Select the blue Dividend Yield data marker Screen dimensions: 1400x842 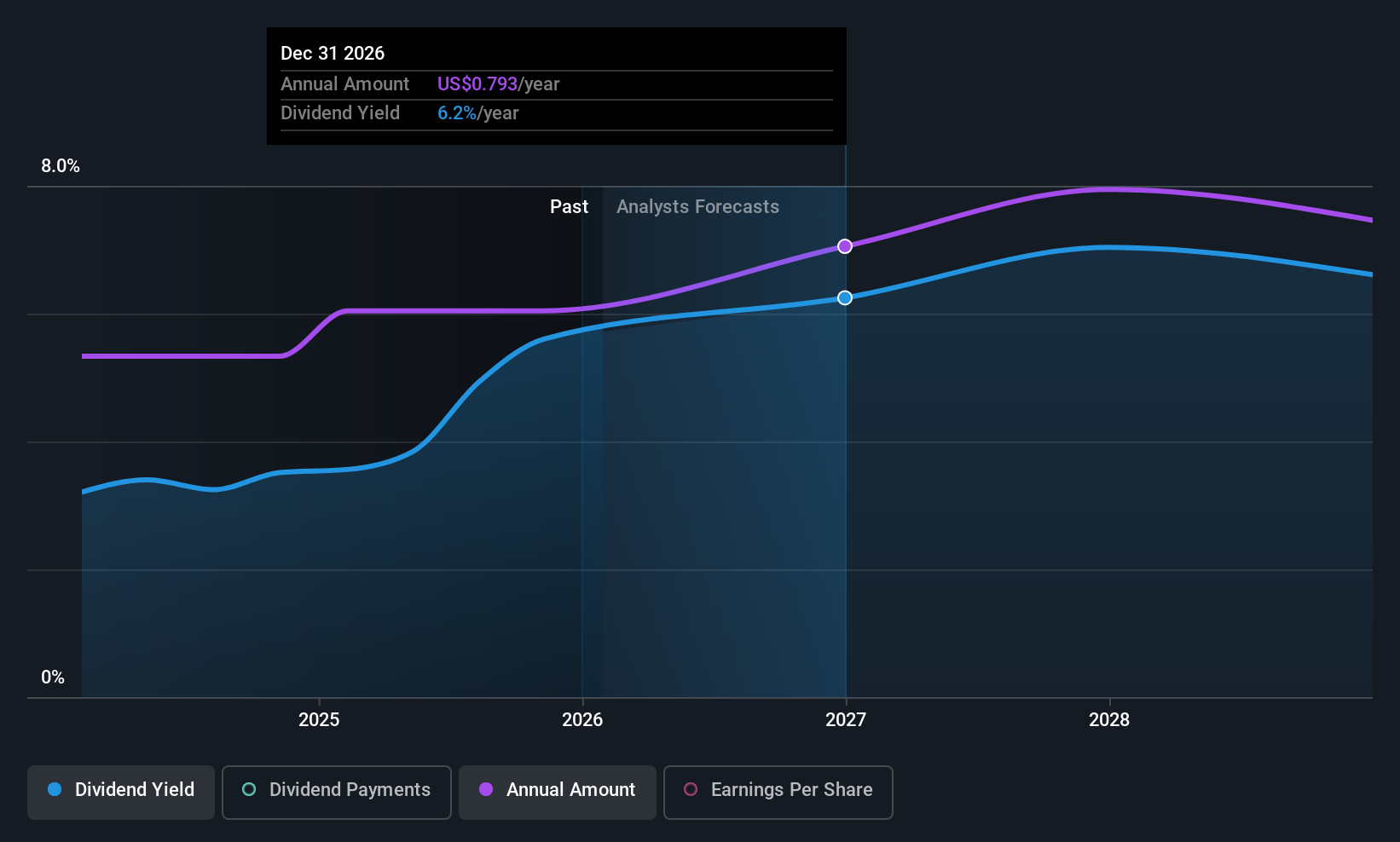point(845,297)
